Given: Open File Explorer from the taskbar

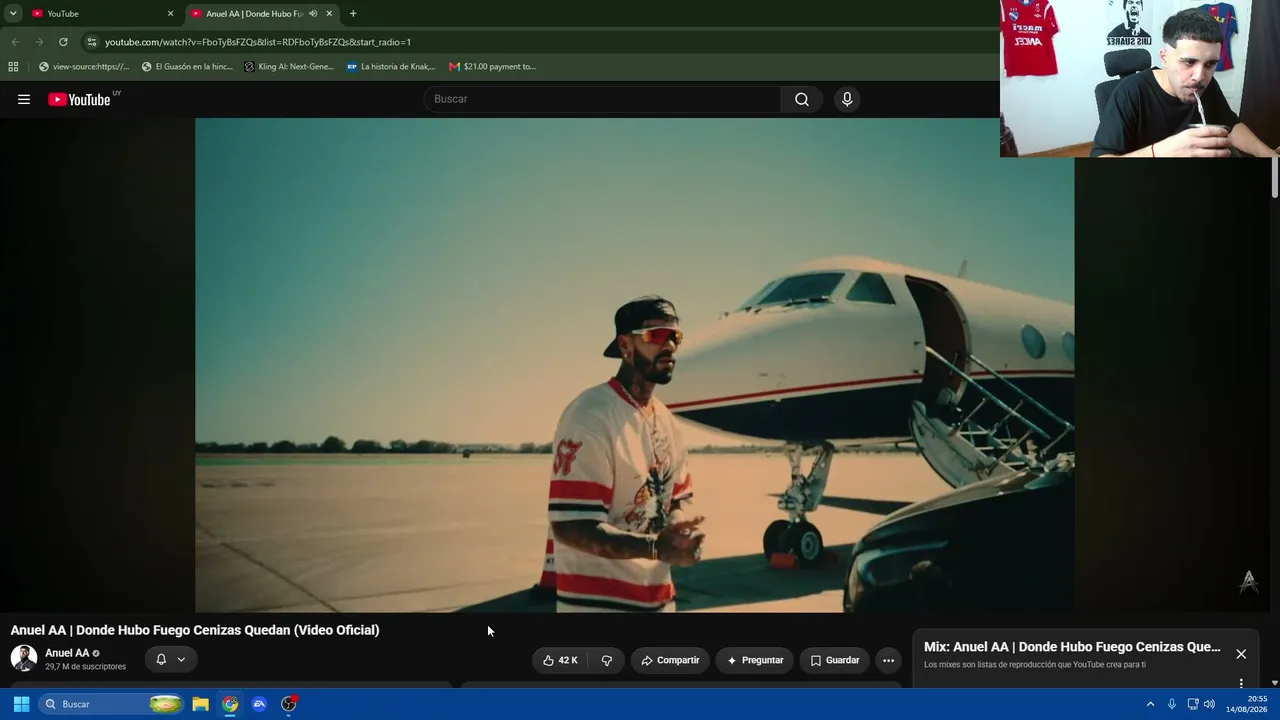Looking at the screenshot, I should 200,704.
